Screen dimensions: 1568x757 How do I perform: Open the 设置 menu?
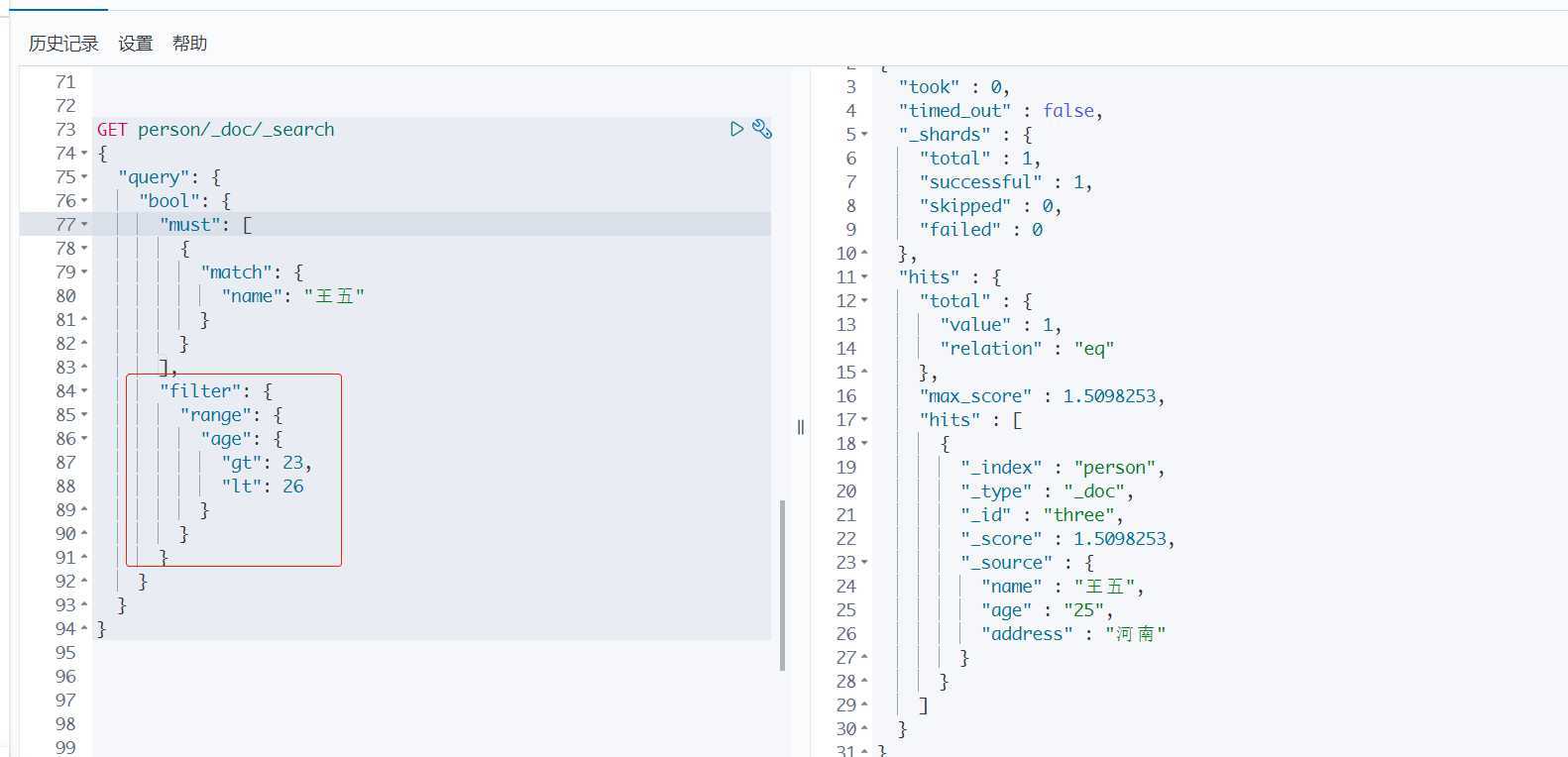tap(136, 44)
